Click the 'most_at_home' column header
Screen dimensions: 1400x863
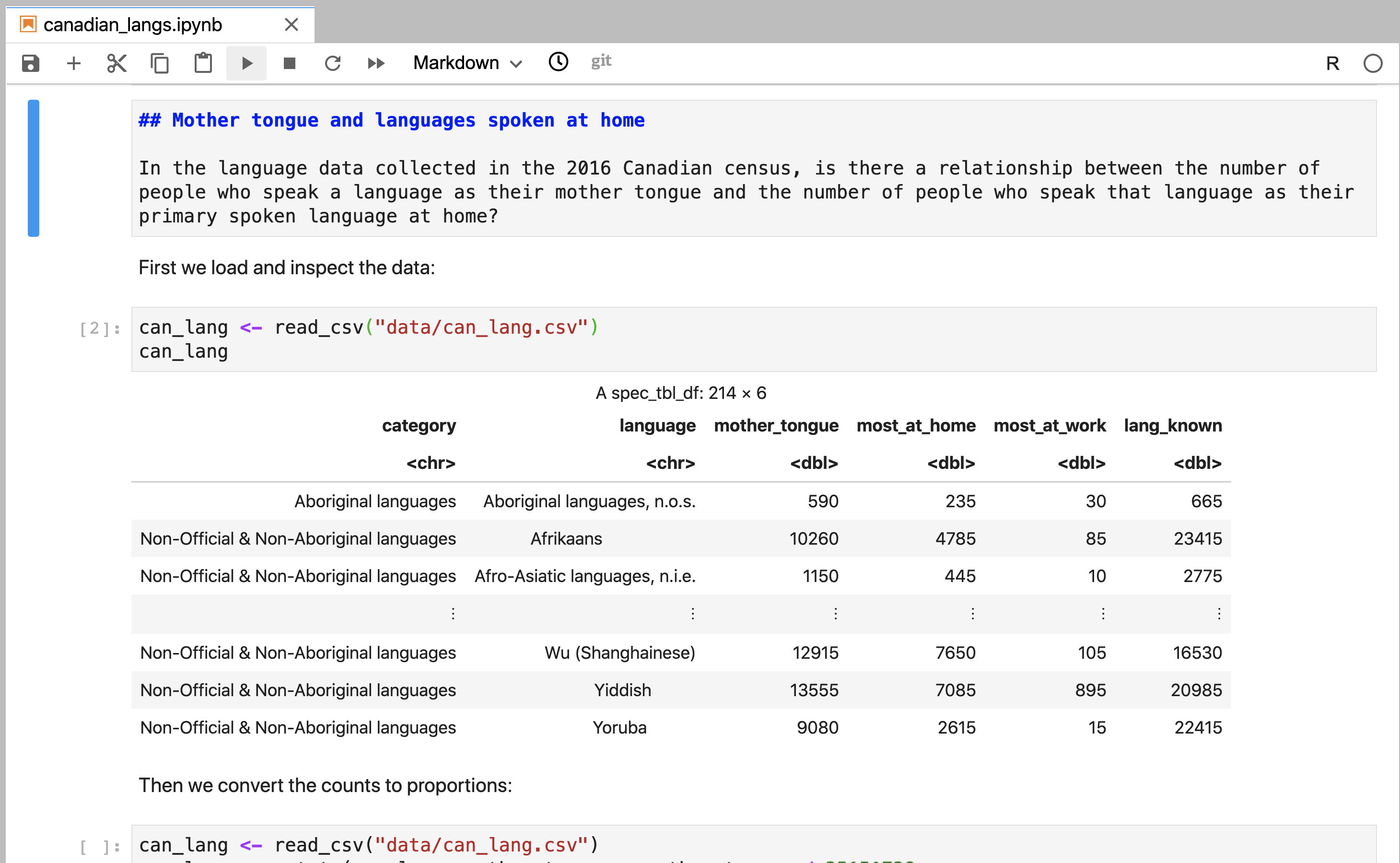[x=916, y=426]
